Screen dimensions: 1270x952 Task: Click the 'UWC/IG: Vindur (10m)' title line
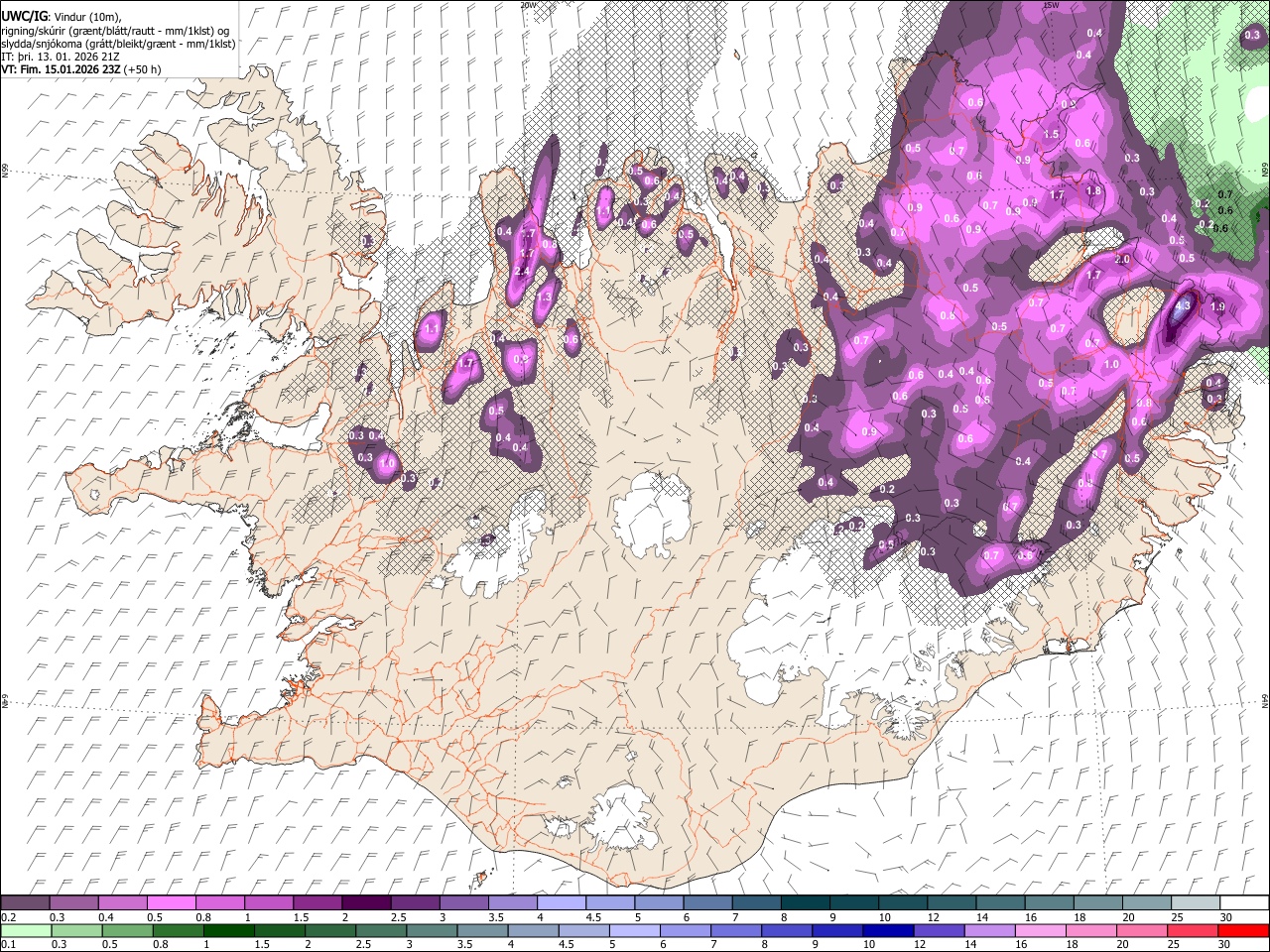pyautogui.click(x=62, y=16)
